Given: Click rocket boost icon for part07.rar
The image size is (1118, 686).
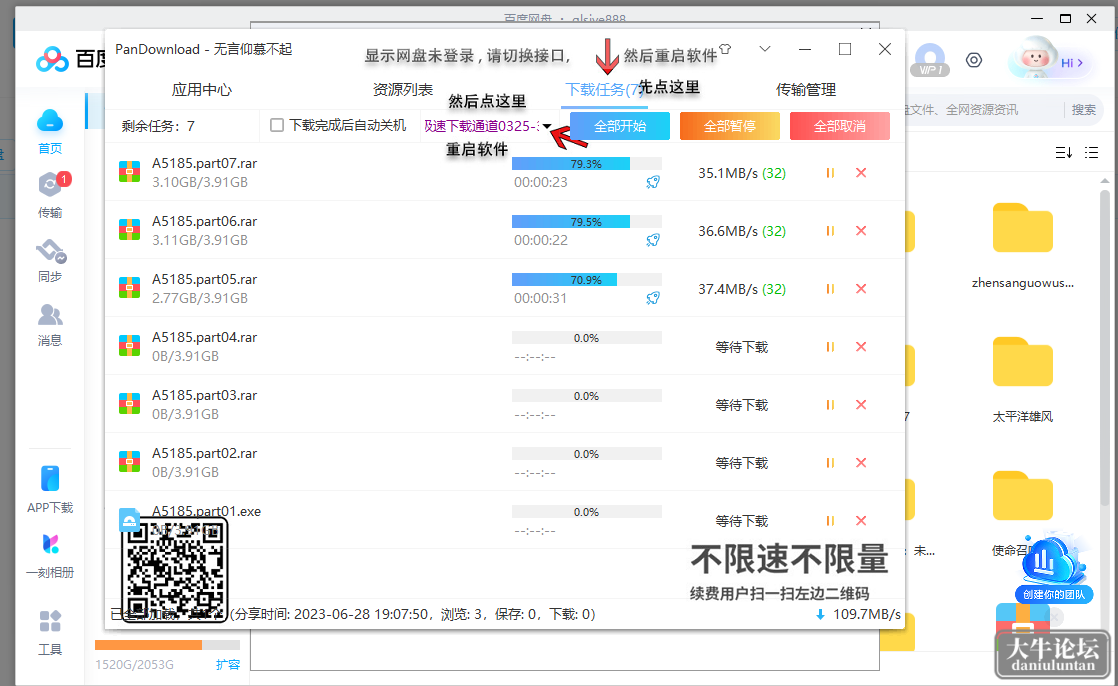Looking at the screenshot, I should [x=653, y=183].
